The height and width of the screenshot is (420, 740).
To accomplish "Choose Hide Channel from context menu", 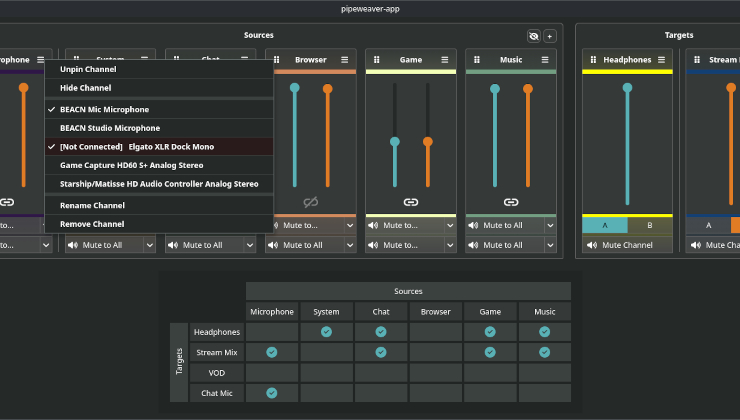I will click(x=159, y=88).
